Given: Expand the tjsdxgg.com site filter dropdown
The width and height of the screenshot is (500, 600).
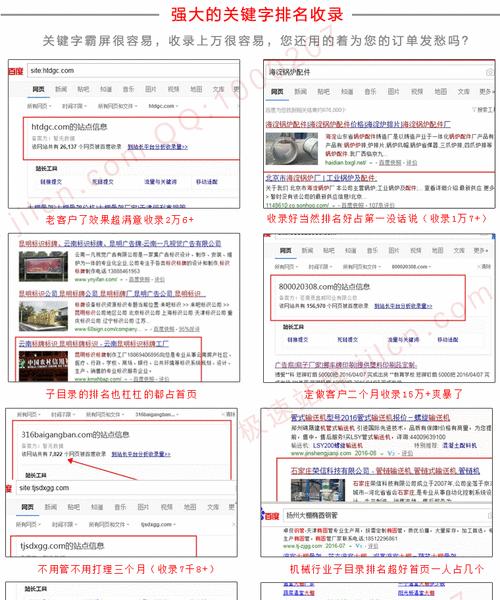Looking at the screenshot, I should tap(158, 524).
